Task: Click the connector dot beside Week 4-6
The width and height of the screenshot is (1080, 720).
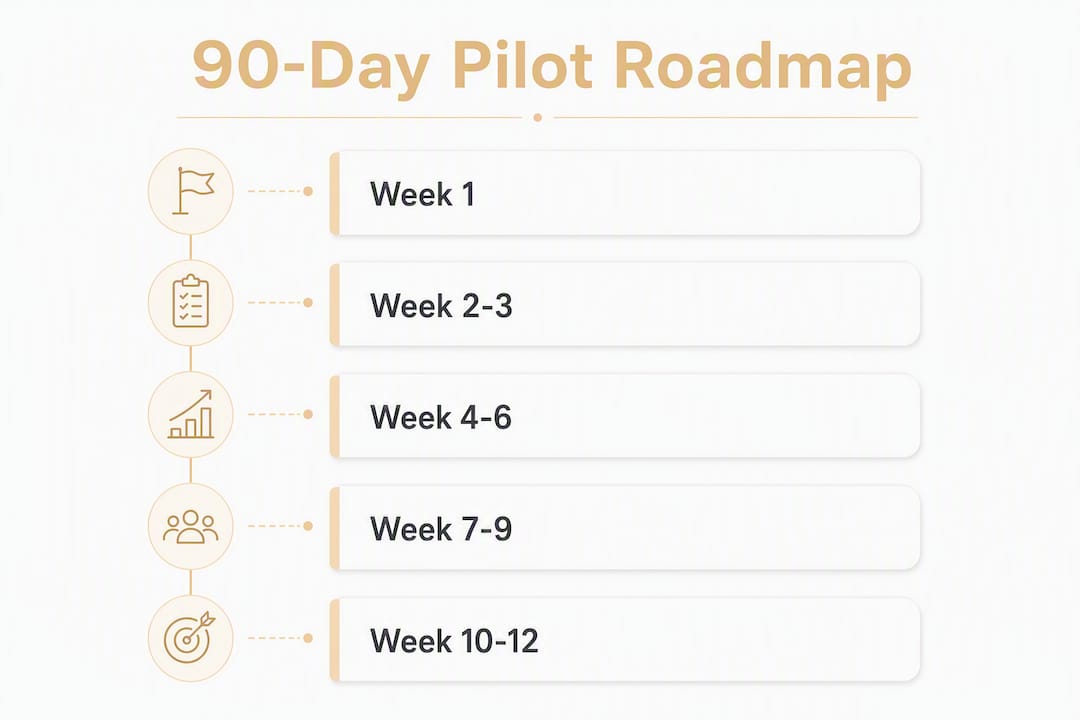Action: pos(308,414)
